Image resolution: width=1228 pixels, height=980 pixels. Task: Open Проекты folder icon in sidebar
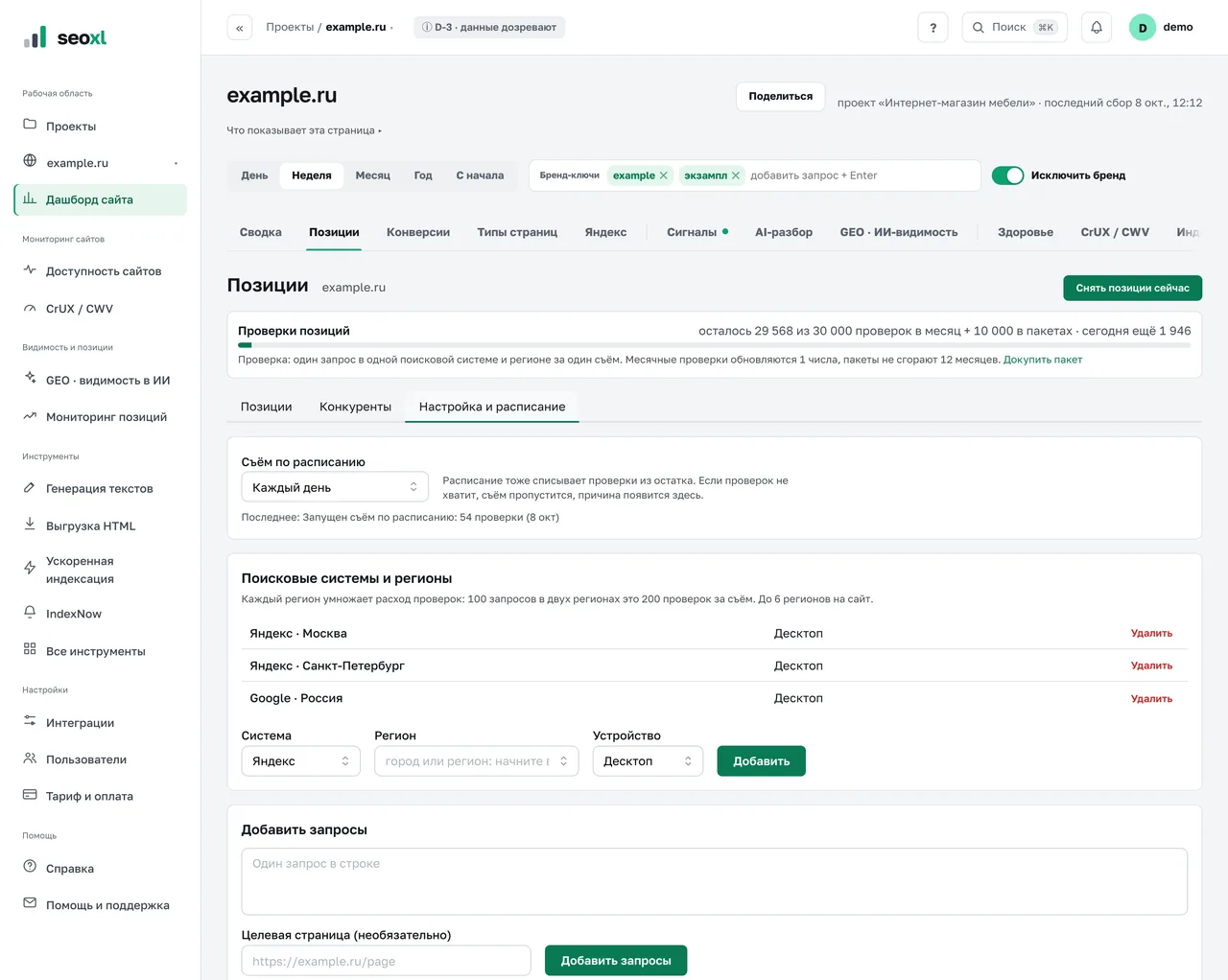tap(30, 125)
